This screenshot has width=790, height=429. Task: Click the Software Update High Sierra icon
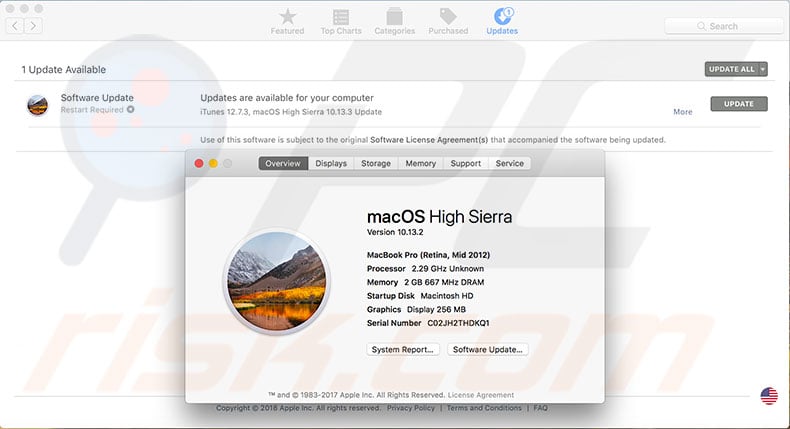pyautogui.click(x=37, y=105)
